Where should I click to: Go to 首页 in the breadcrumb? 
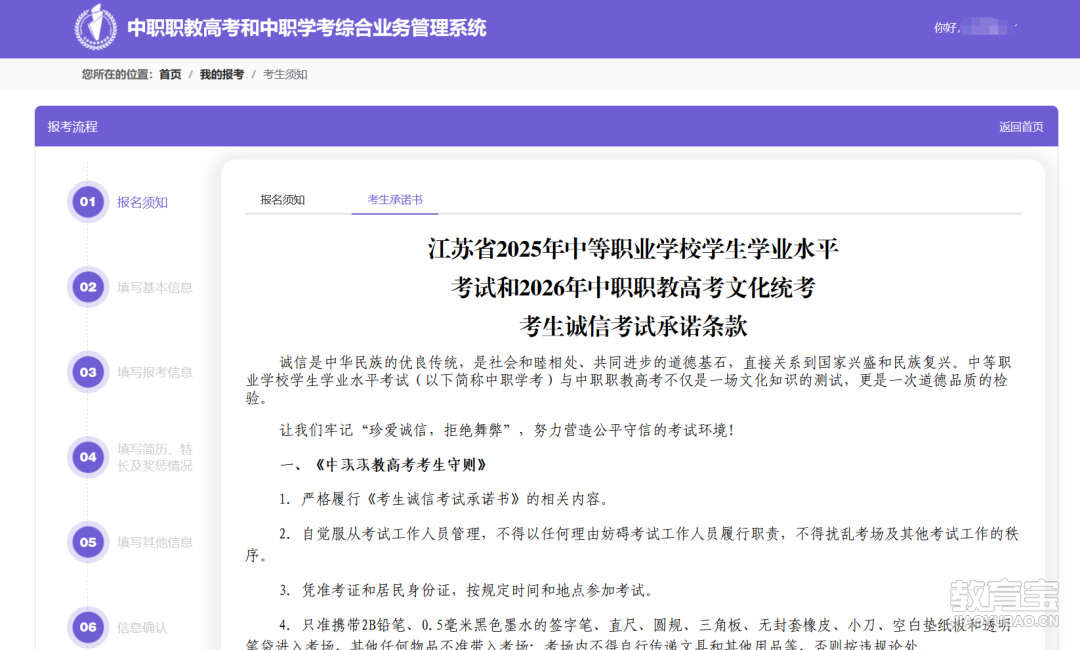(170, 74)
